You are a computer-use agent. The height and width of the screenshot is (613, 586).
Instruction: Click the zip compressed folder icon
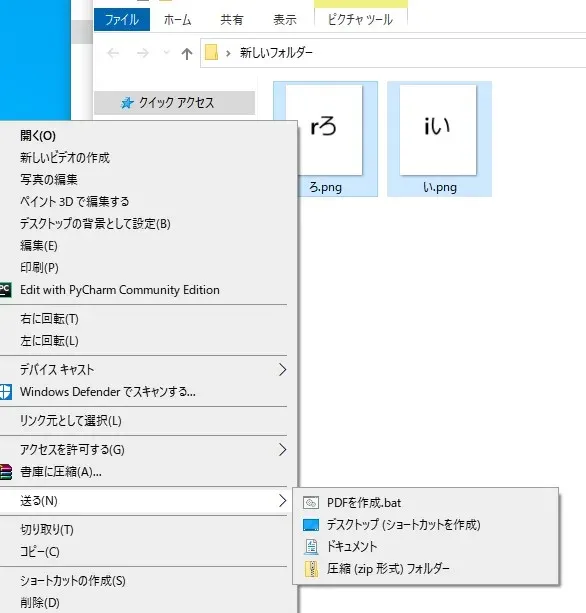click(311, 569)
